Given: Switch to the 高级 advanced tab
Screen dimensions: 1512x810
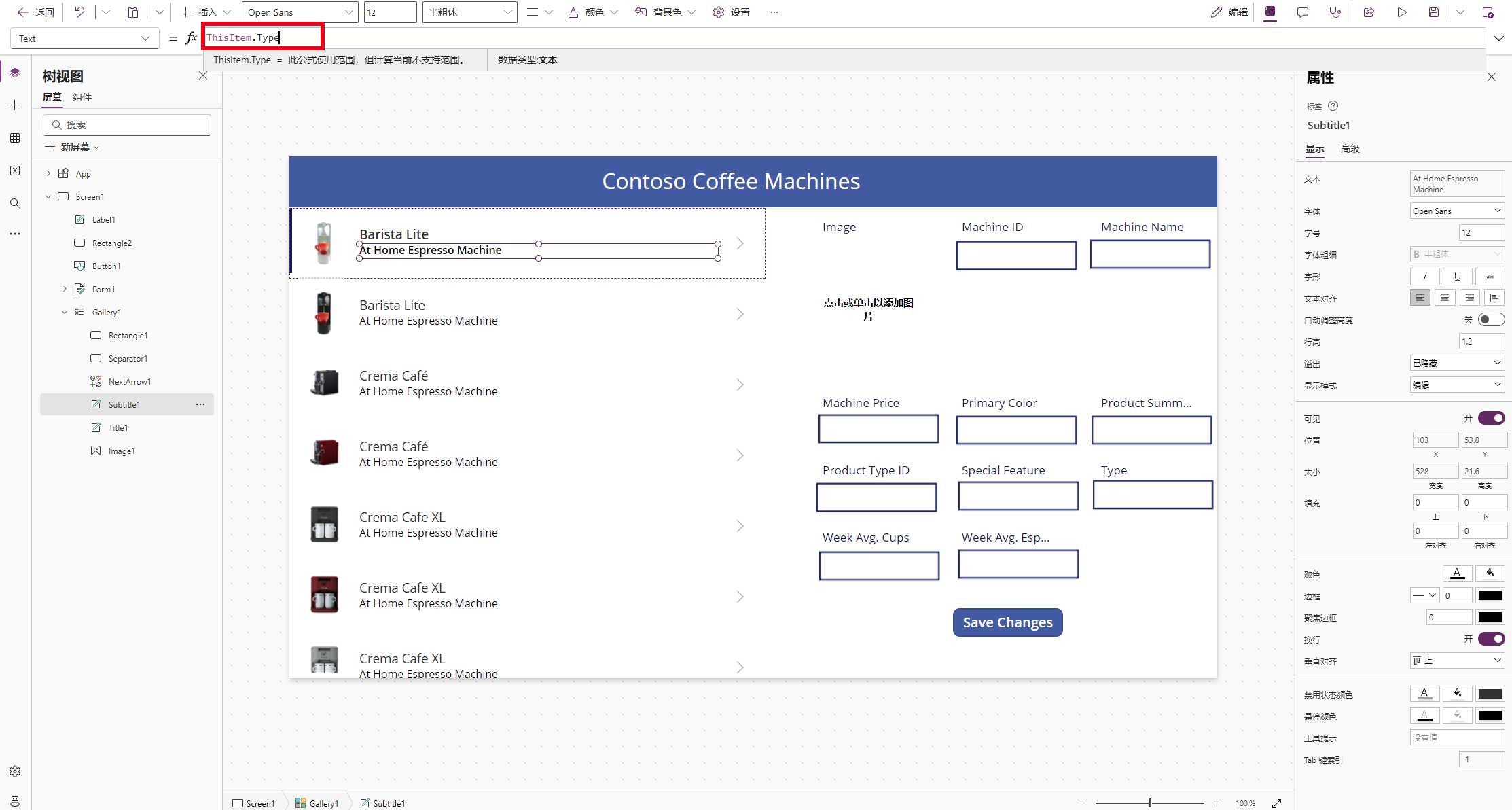Looking at the screenshot, I should point(1350,149).
